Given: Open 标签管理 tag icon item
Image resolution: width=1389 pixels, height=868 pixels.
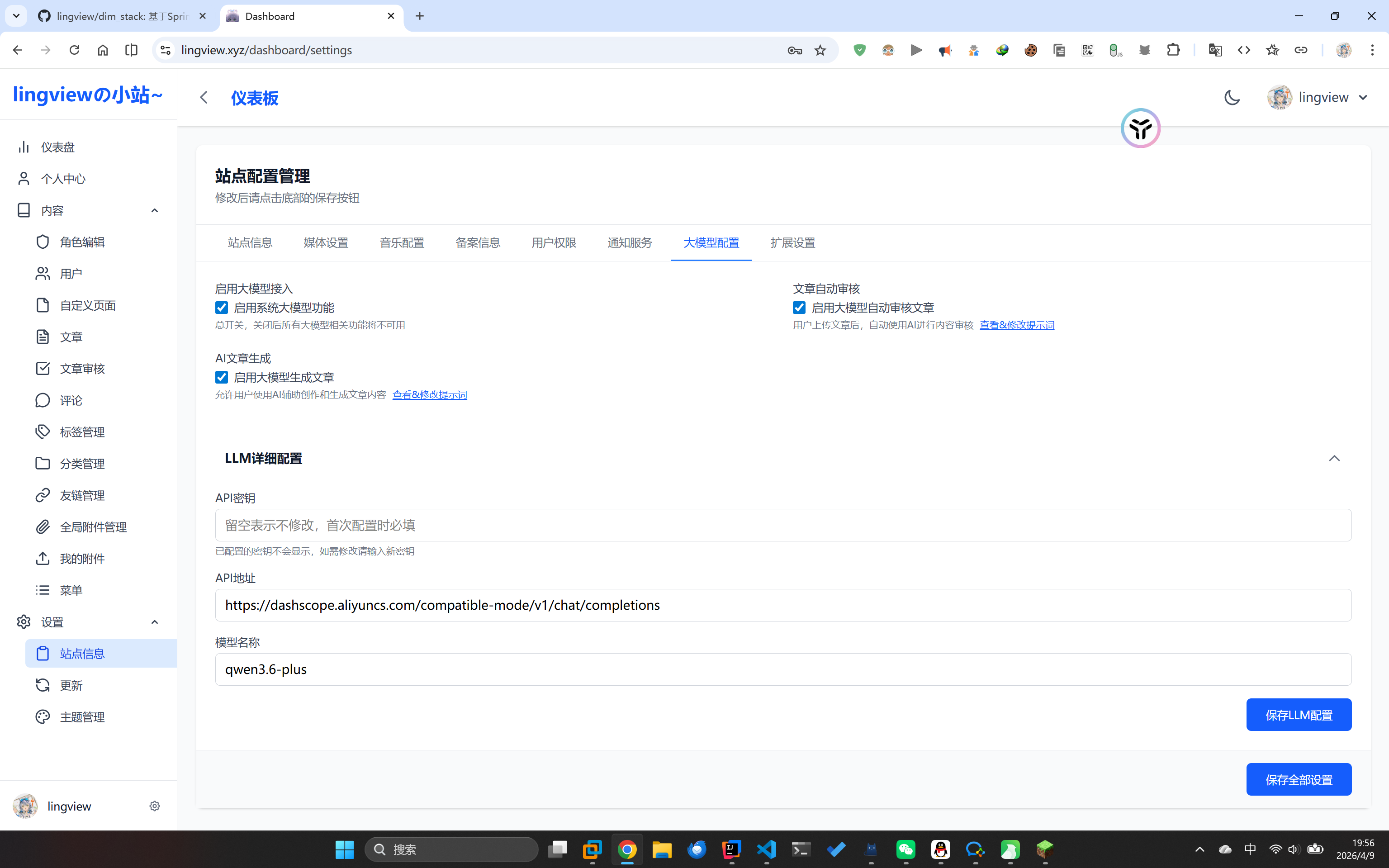Looking at the screenshot, I should pyautogui.click(x=82, y=432).
